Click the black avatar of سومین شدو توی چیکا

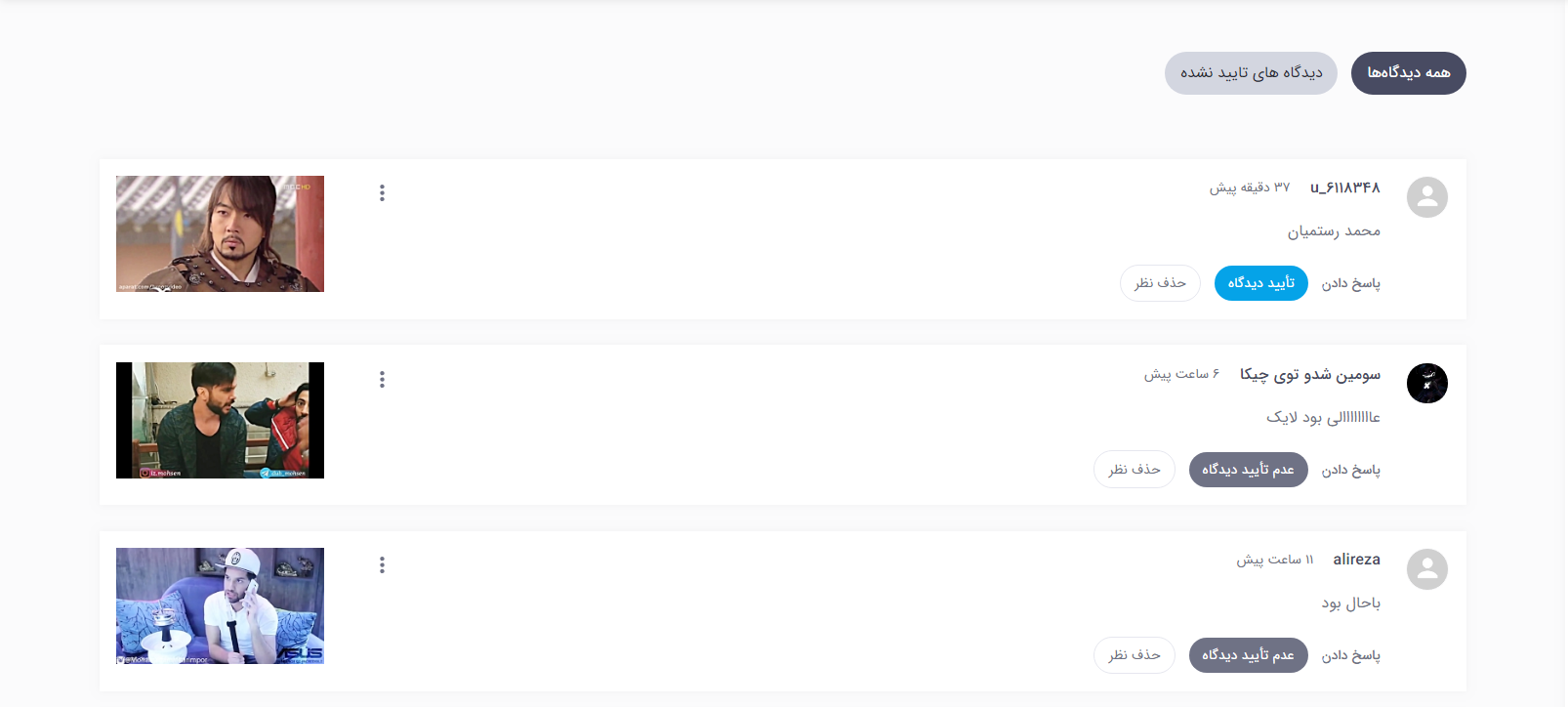tap(1426, 383)
